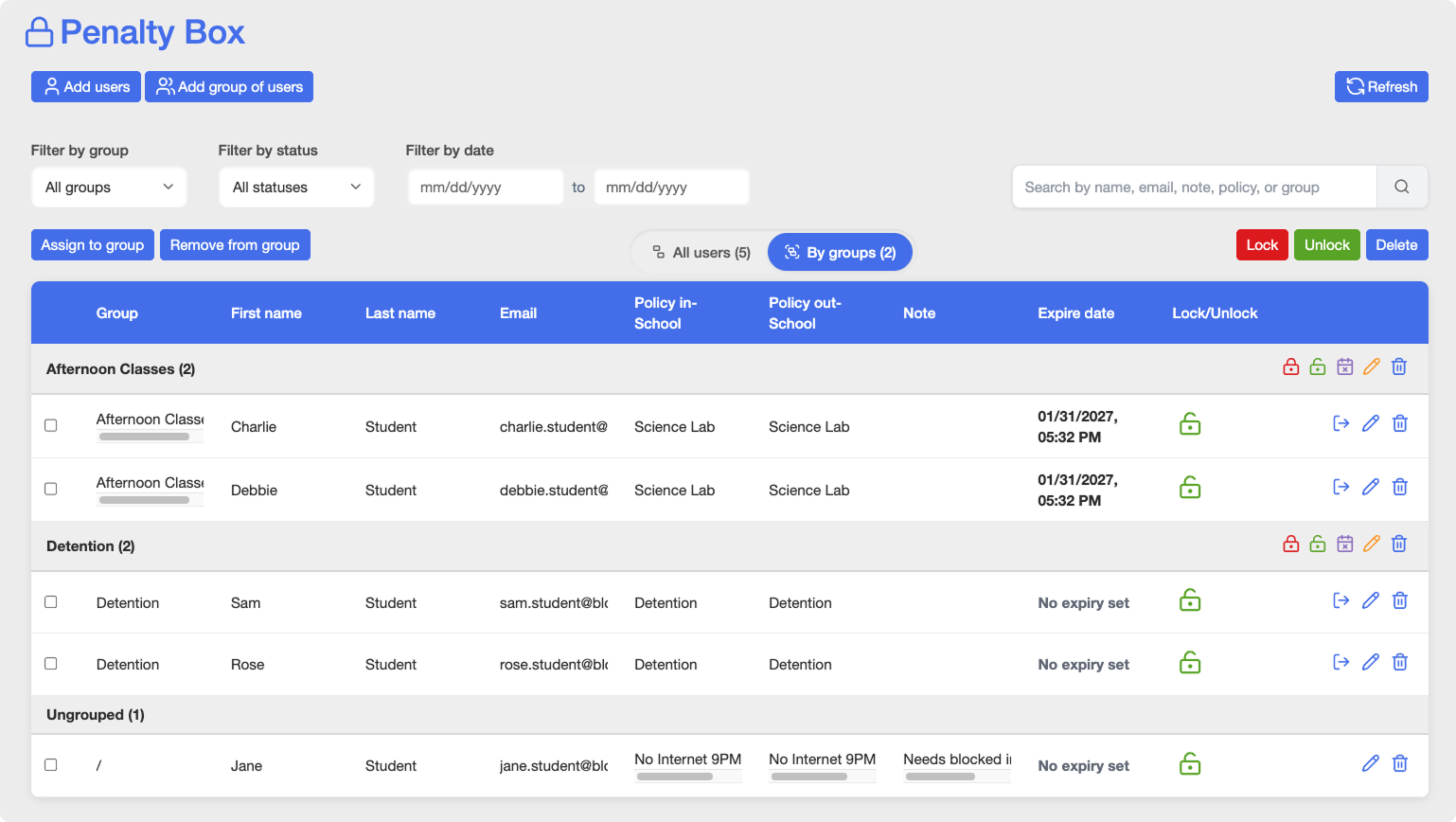Click the Assign to group button
Viewport: 1456px width, 822px height.
click(x=93, y=245)
